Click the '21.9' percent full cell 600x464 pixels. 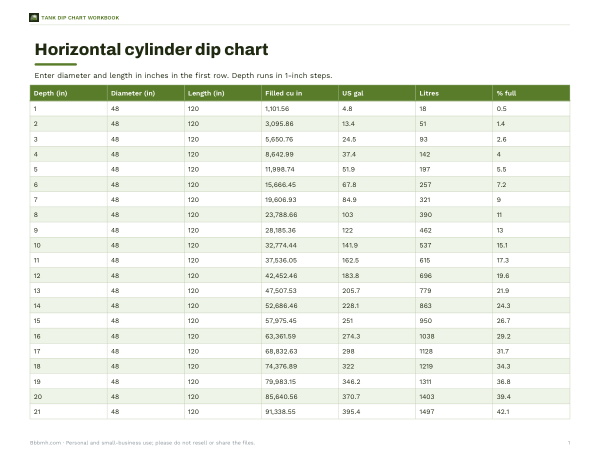pos(532,291)
